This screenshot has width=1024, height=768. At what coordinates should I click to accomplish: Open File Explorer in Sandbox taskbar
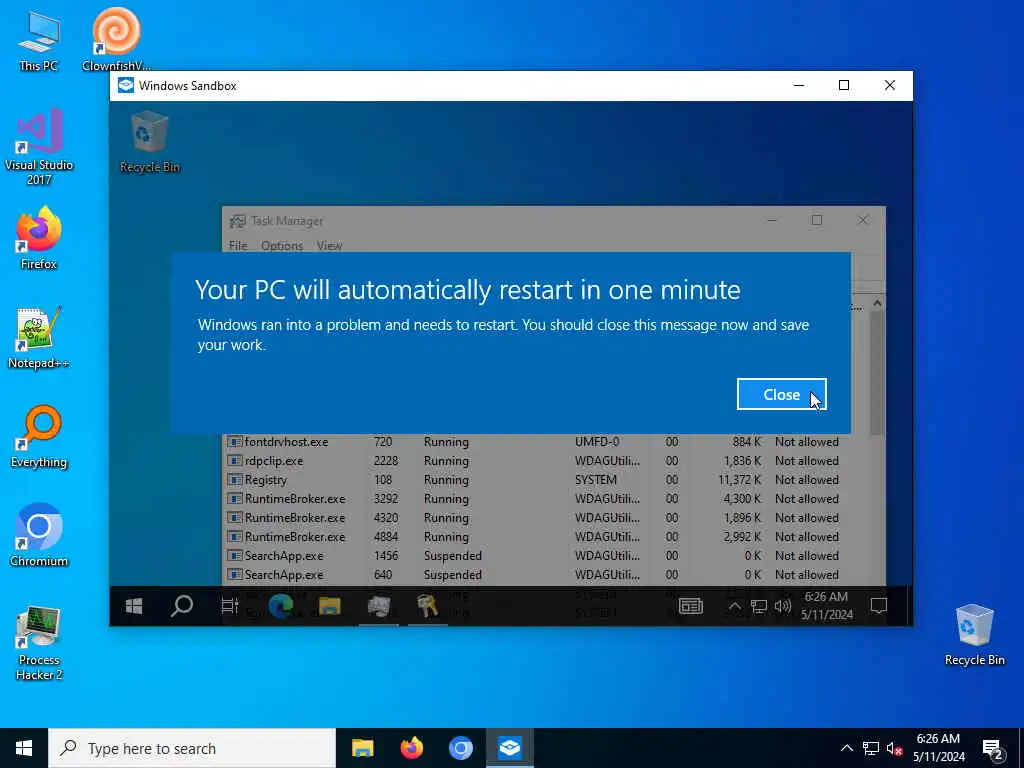click(330, 606)
